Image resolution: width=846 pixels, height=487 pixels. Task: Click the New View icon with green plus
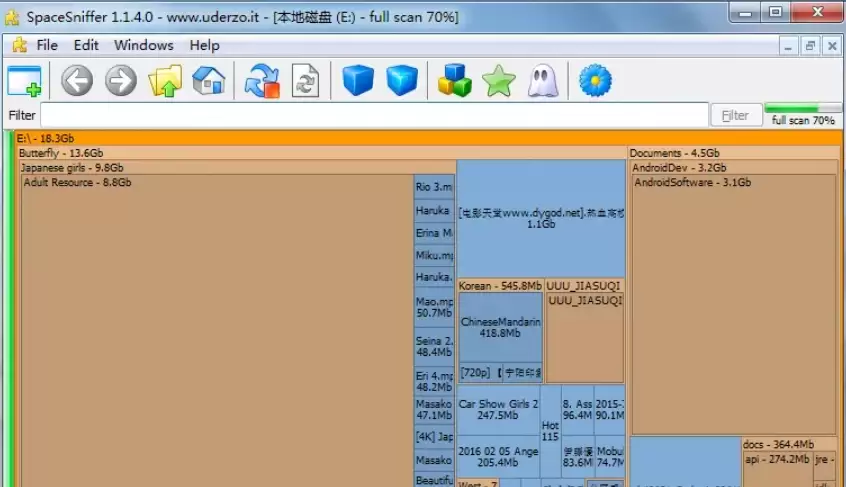coord(25,81)
